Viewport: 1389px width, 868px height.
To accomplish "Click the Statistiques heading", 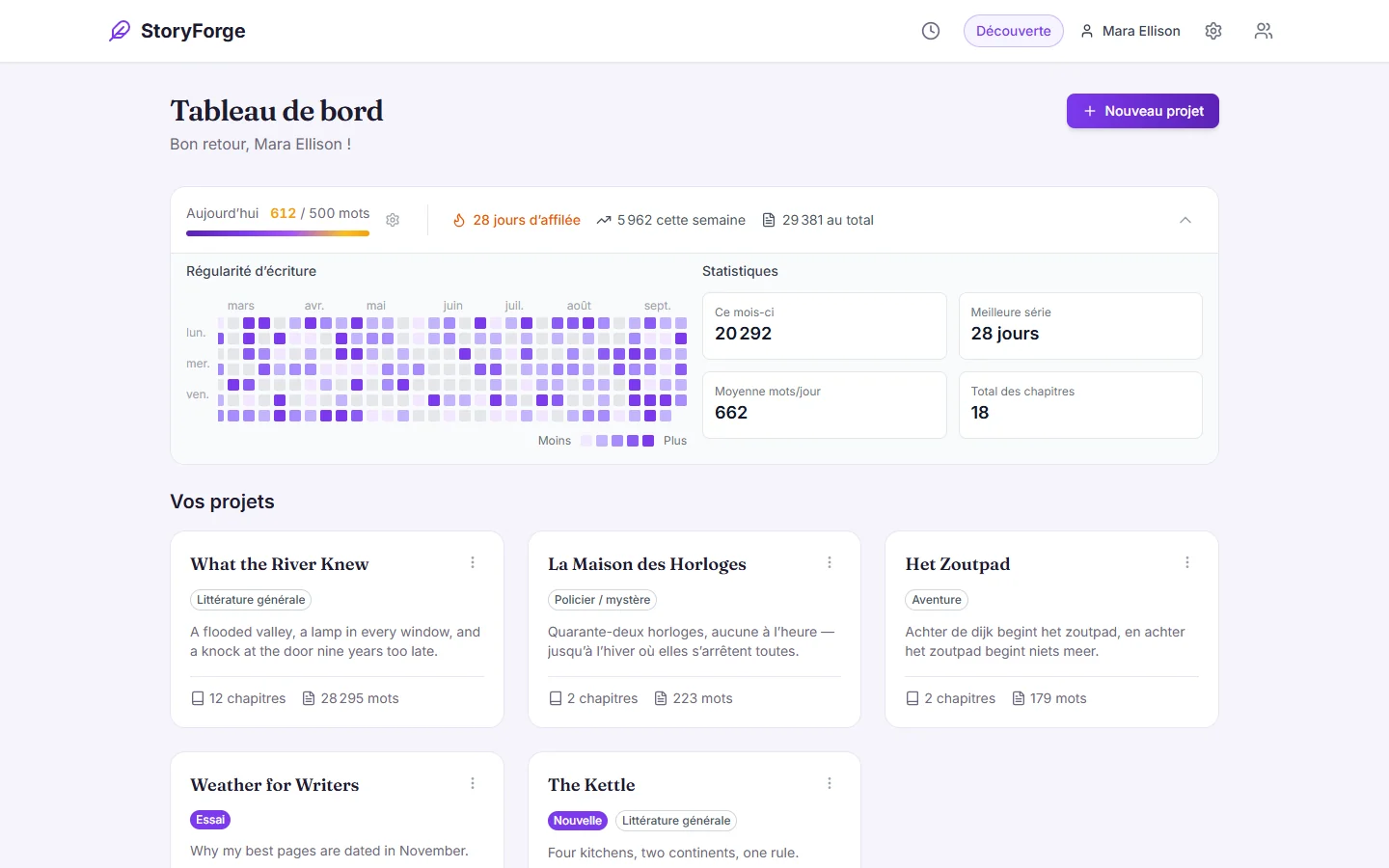I will tap(740, 271).
